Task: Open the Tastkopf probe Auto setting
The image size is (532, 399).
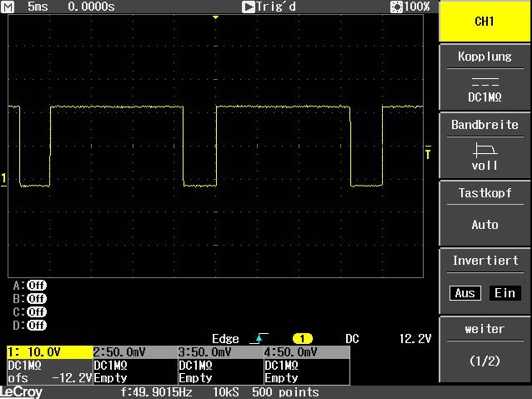Action: tap(485, 213)
